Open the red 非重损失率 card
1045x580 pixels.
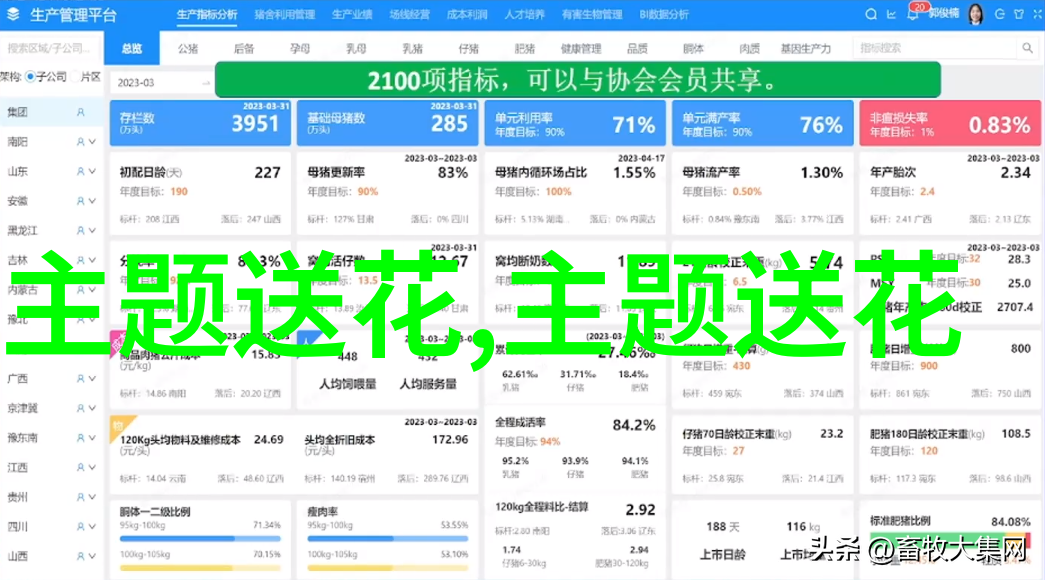click(950, 123)
